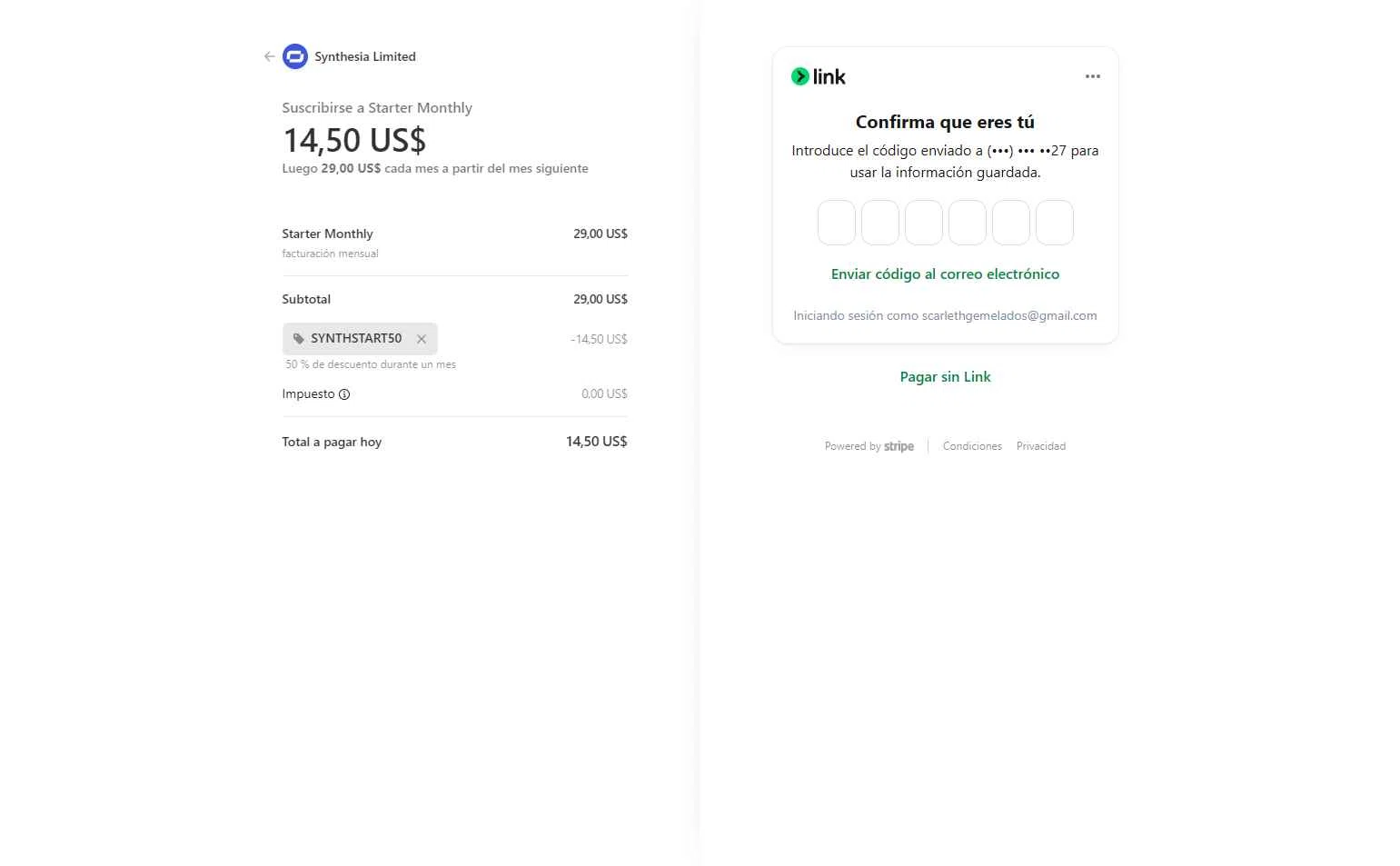This screenshot has height=866, width=1400.
Task: Select the third code digit field
Action: coord(924,223)
